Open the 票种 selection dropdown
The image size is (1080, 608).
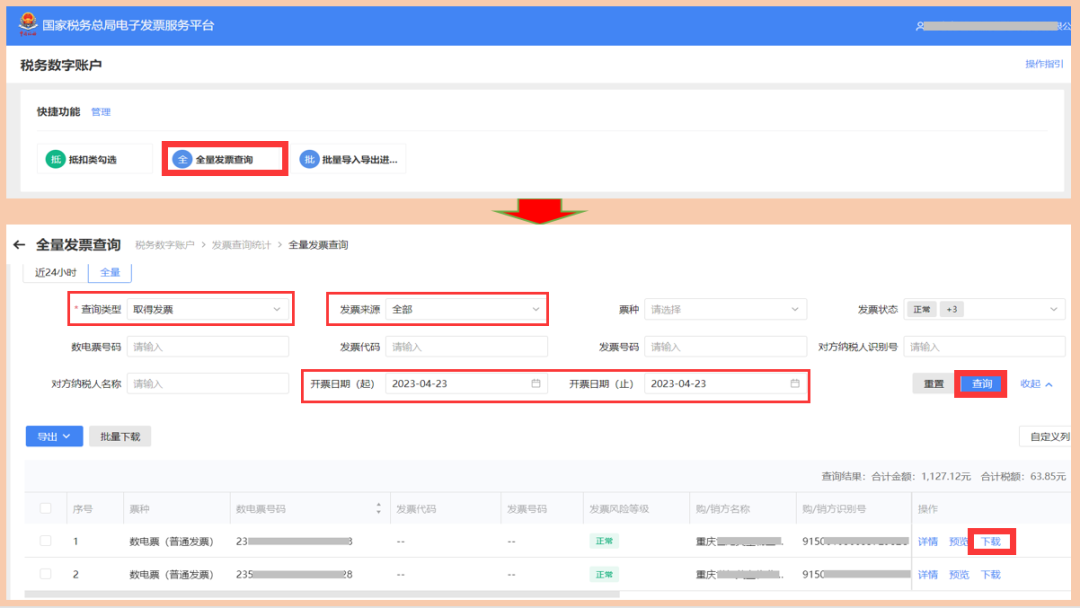[725, 310]
